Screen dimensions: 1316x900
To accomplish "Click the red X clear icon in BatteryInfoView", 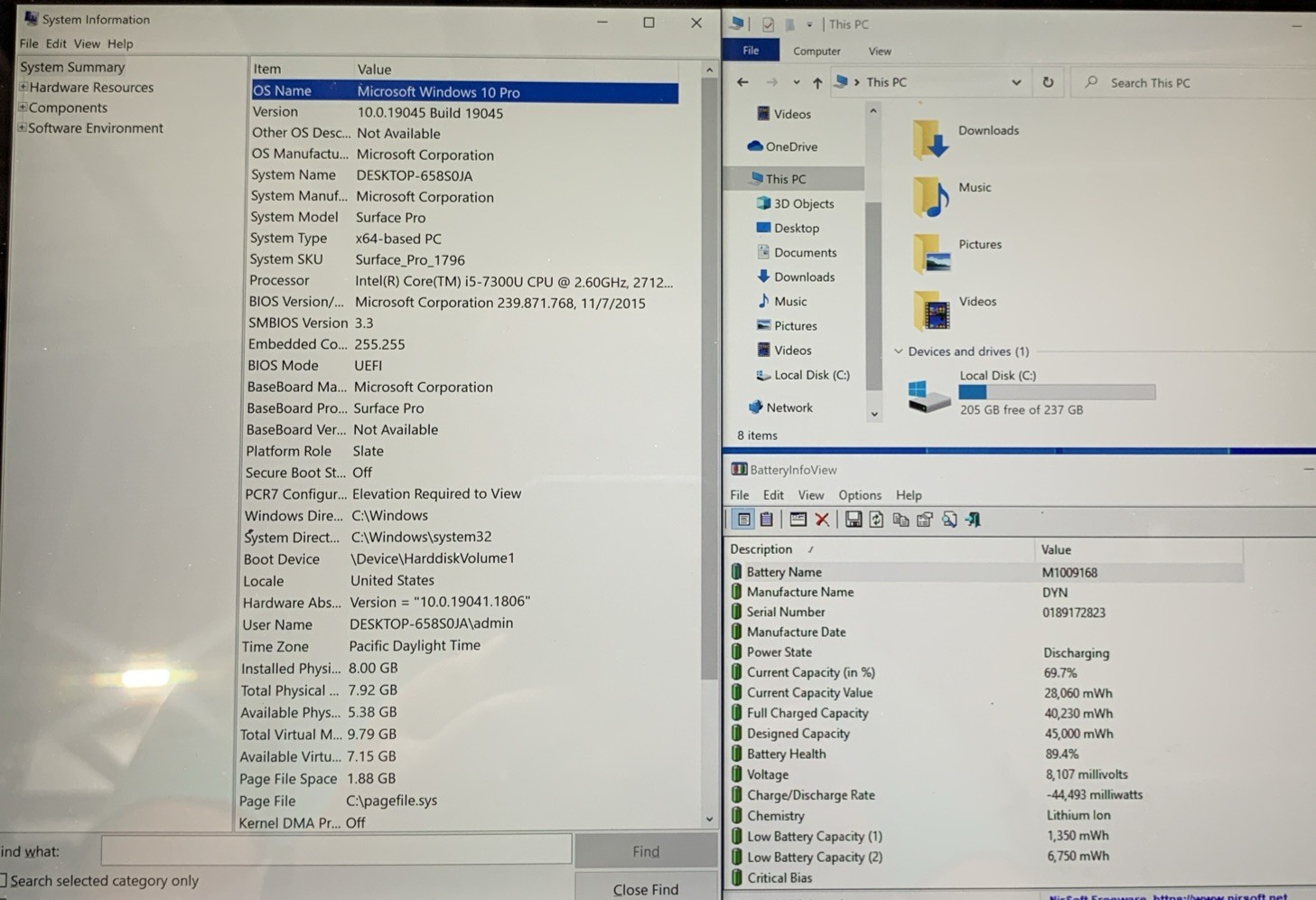I will click(822, 520).
